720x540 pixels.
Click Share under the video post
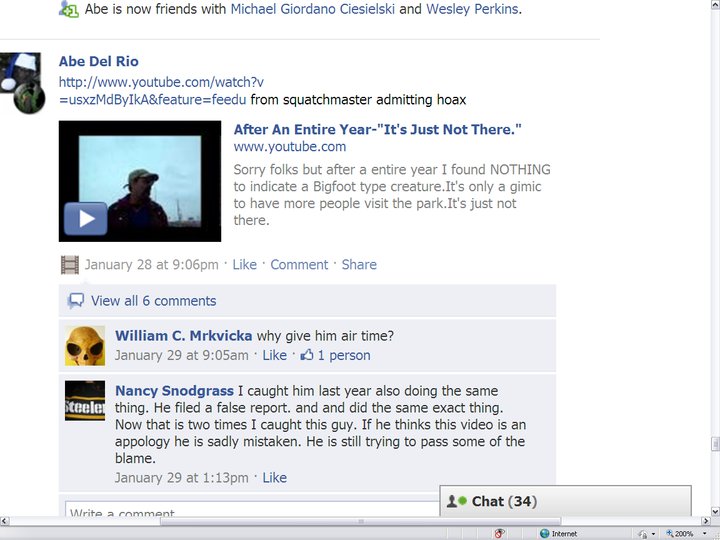(x=359, y=264)
